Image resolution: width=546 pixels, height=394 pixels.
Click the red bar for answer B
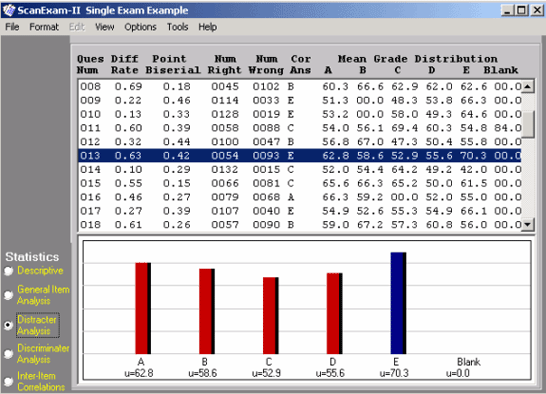[206, 311]
